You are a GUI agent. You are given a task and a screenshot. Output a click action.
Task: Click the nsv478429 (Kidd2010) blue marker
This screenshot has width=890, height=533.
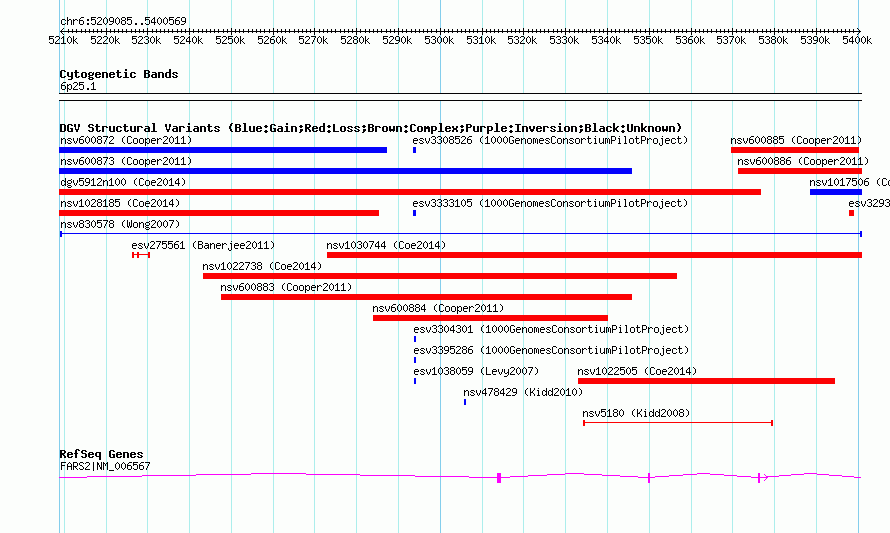click(465, 402)
